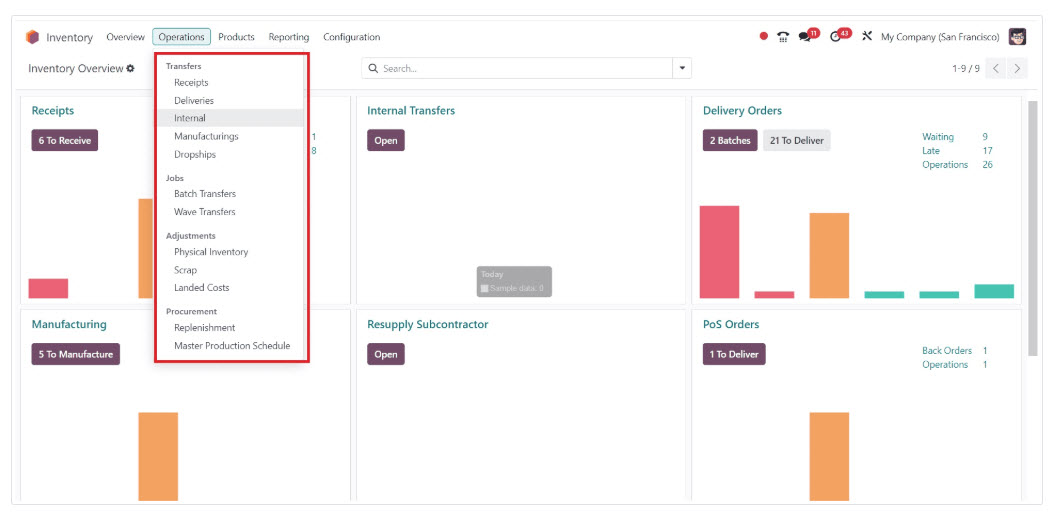Click the debug tools wrench icon

pos(867,37)
